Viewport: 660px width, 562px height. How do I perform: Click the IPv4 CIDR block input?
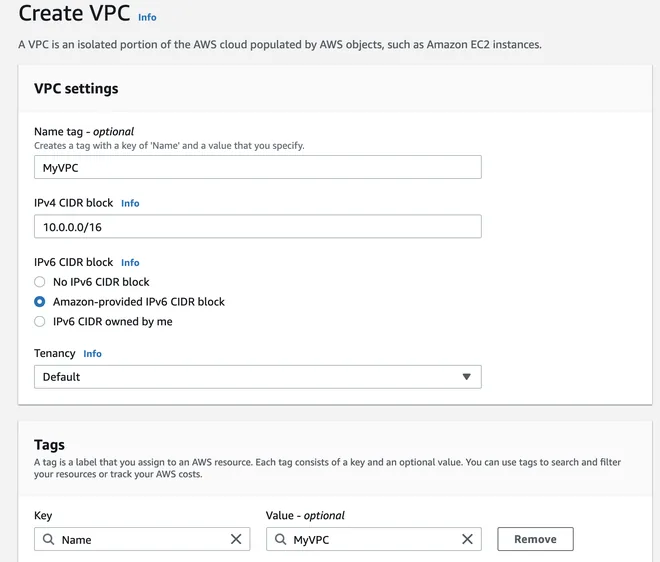(x=258, y=226)
